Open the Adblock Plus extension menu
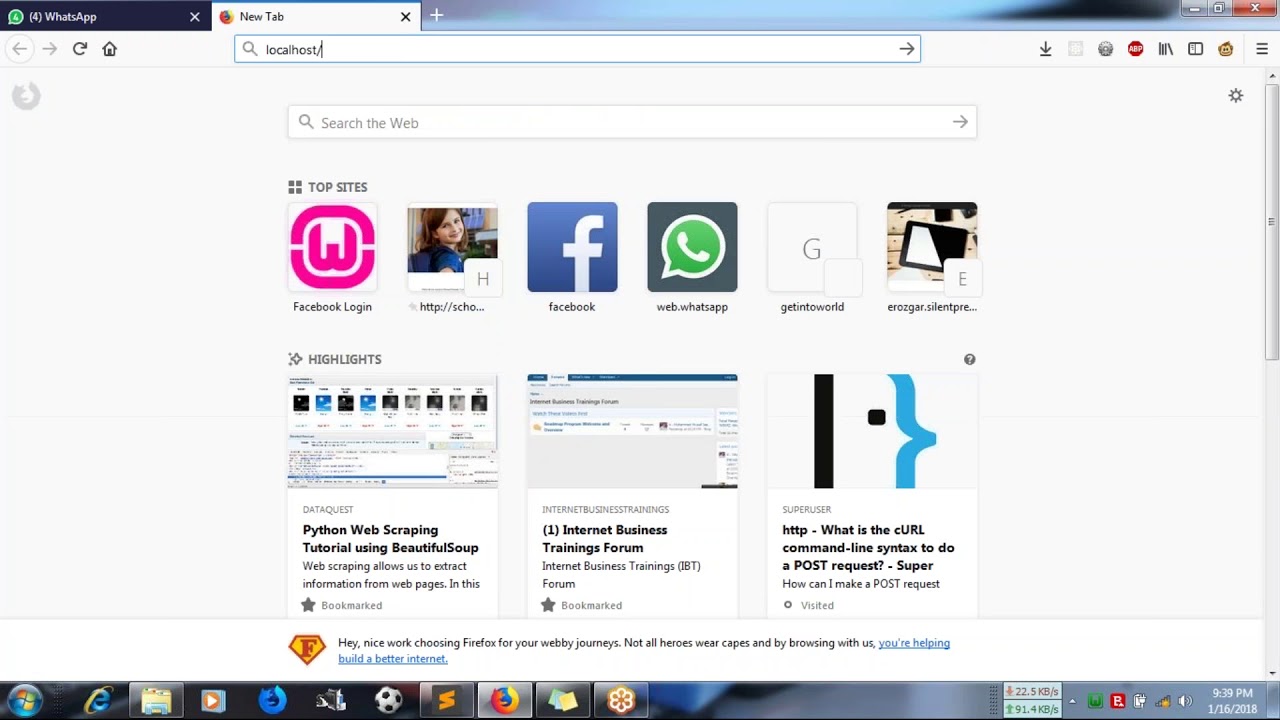This screenshot has width=1280, height=720. 1135,49
